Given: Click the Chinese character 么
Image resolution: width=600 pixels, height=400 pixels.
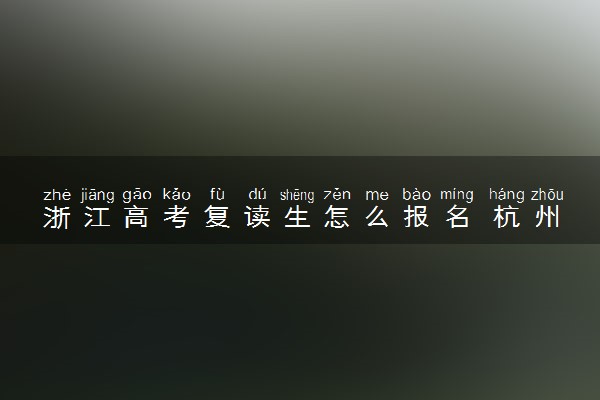Looking at the screenshot, I should point(377,217).
